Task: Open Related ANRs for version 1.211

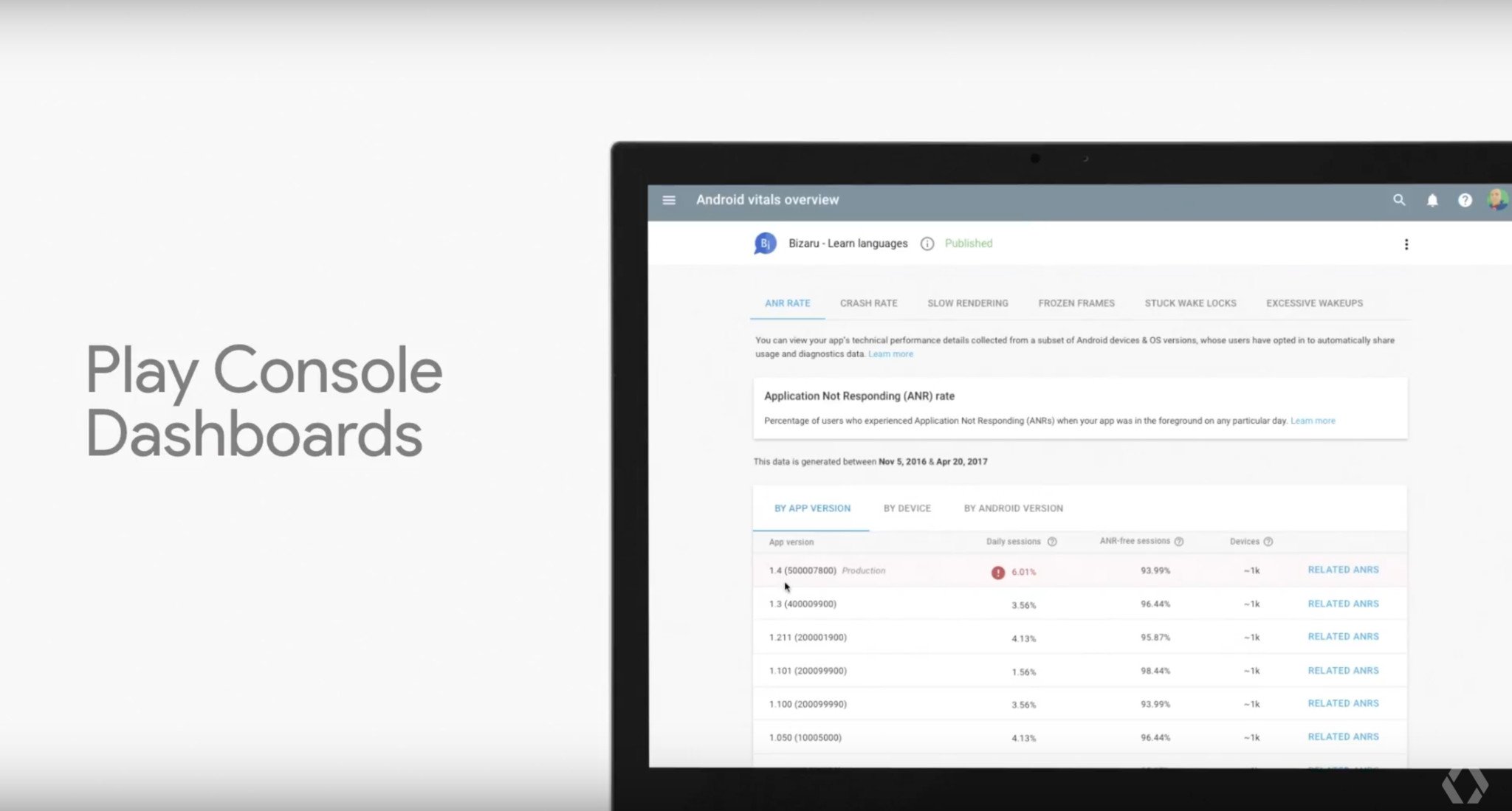Action: (1343, 636)
